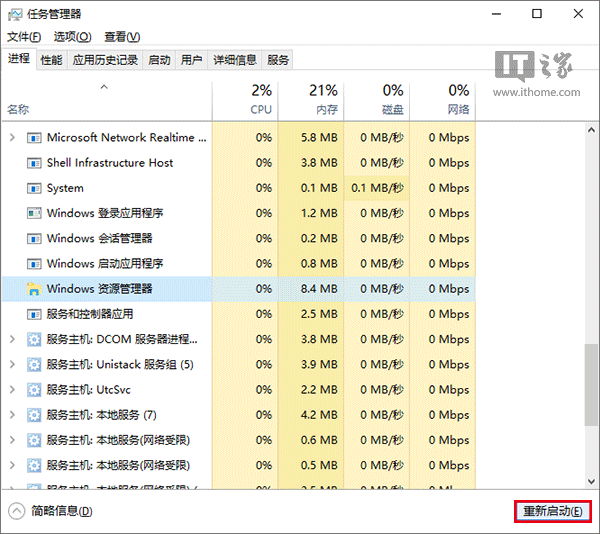Sort by the CPU column header
The width and height of the screenshot is (600, 534).
(x=245, y=100)
